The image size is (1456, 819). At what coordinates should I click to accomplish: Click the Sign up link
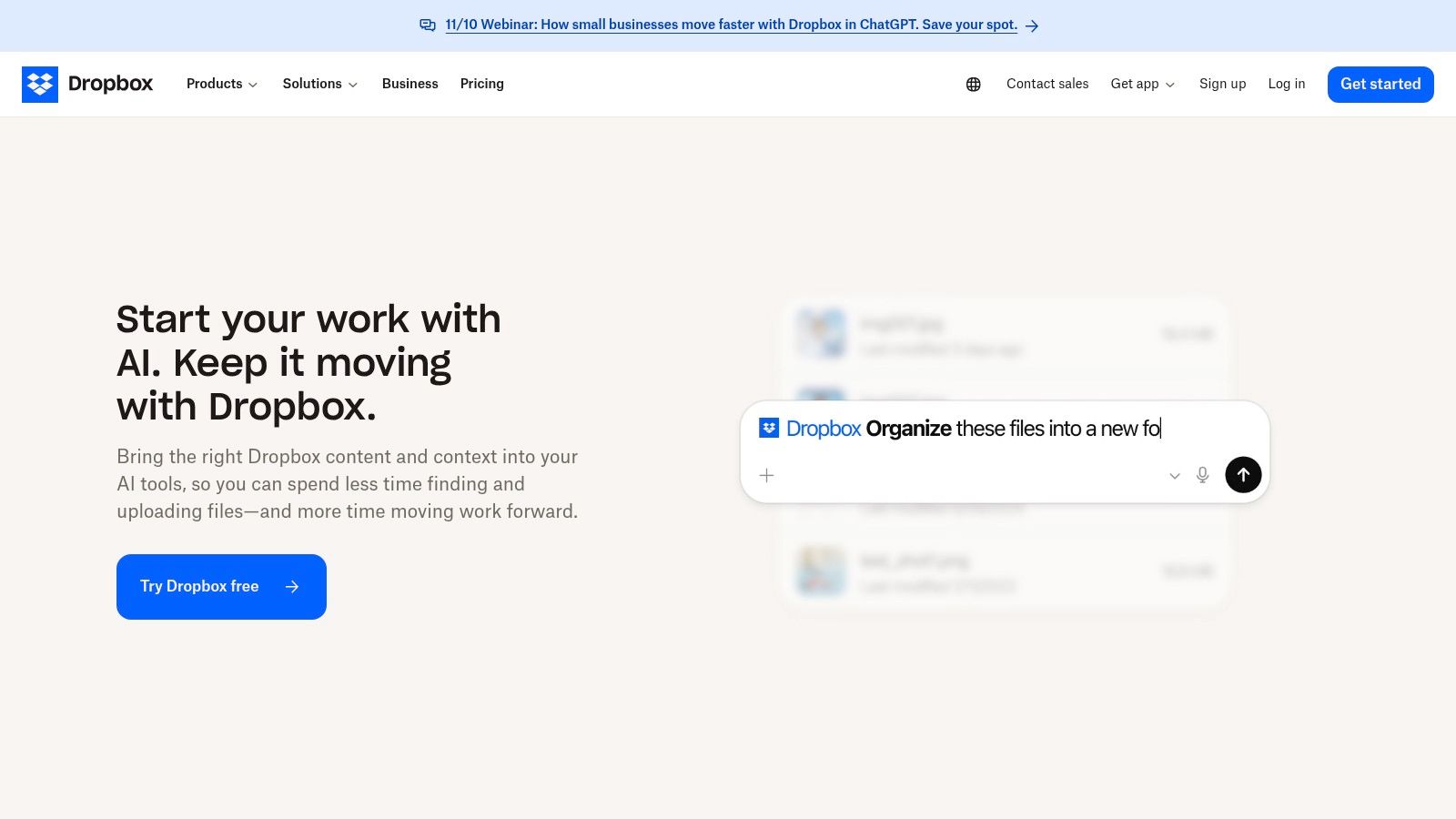click(1223, 84)
